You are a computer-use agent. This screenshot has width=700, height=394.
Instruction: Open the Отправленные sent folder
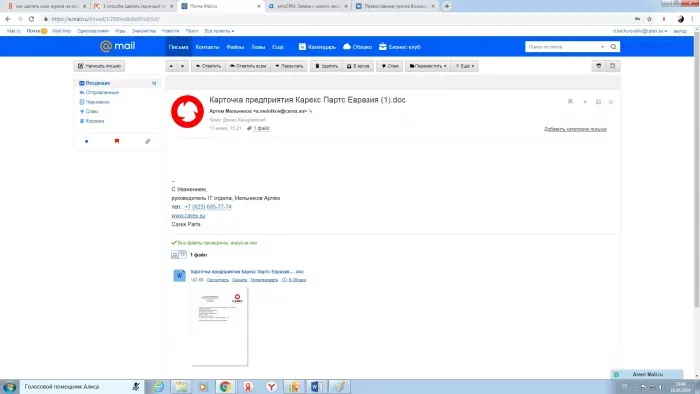tap(102, 92)
